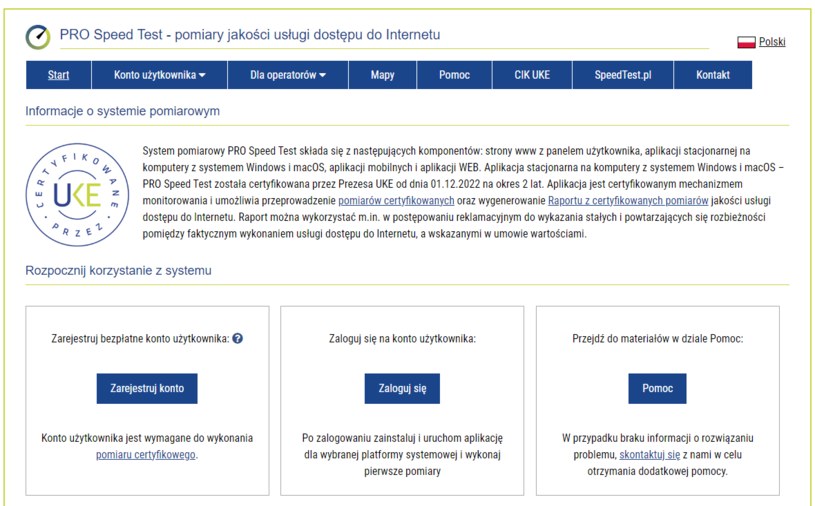Click the Polish flag icon

pos(746,42)
